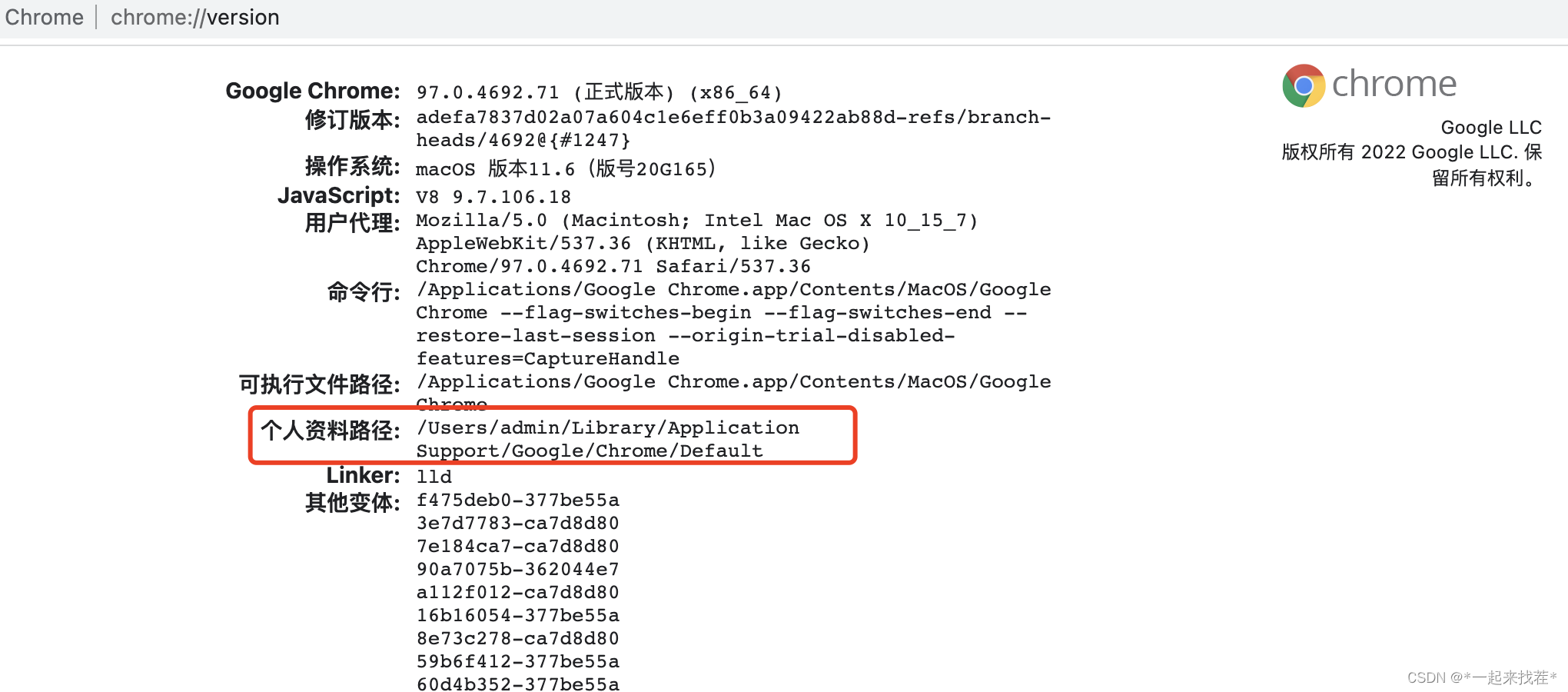Select variation 8e73c278-ca7d8d80
The width and height of the screenshot is (1568, 692).
click(518, 639)
